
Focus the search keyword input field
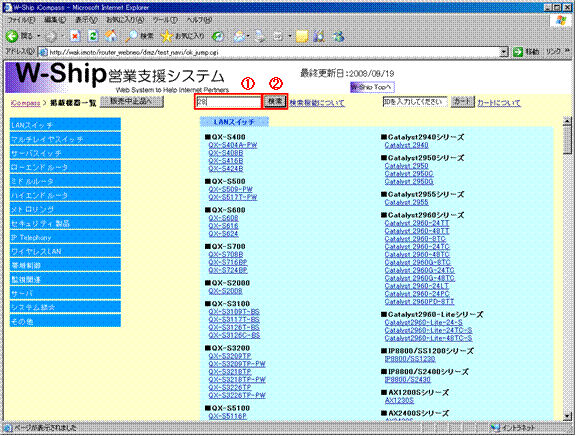coord(228,102)
